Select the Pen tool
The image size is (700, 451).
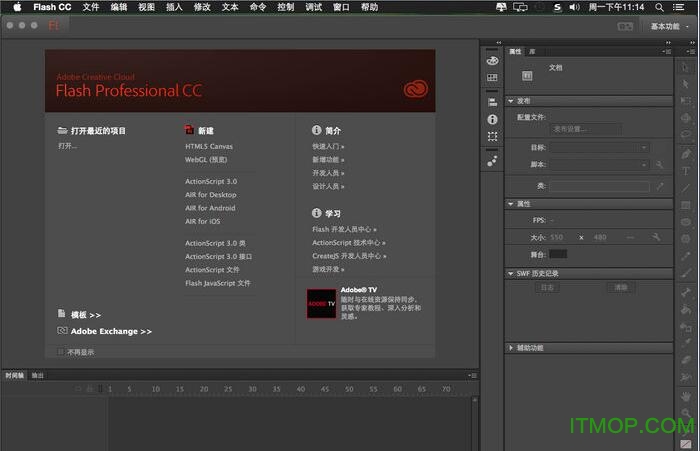pyautogui.click(x=686, y=154)
